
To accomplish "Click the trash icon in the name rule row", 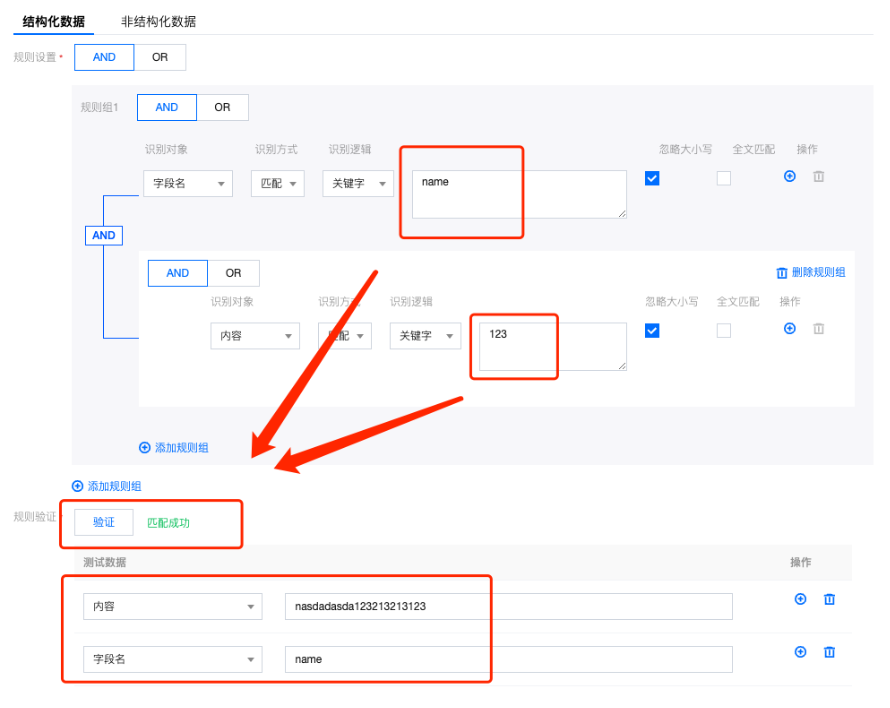I will pos(819,176).
